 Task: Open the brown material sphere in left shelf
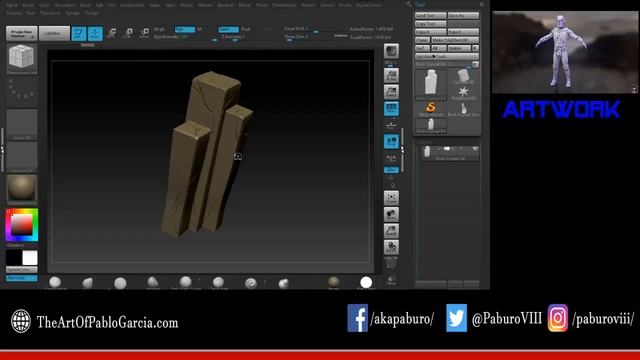point(22,189)
